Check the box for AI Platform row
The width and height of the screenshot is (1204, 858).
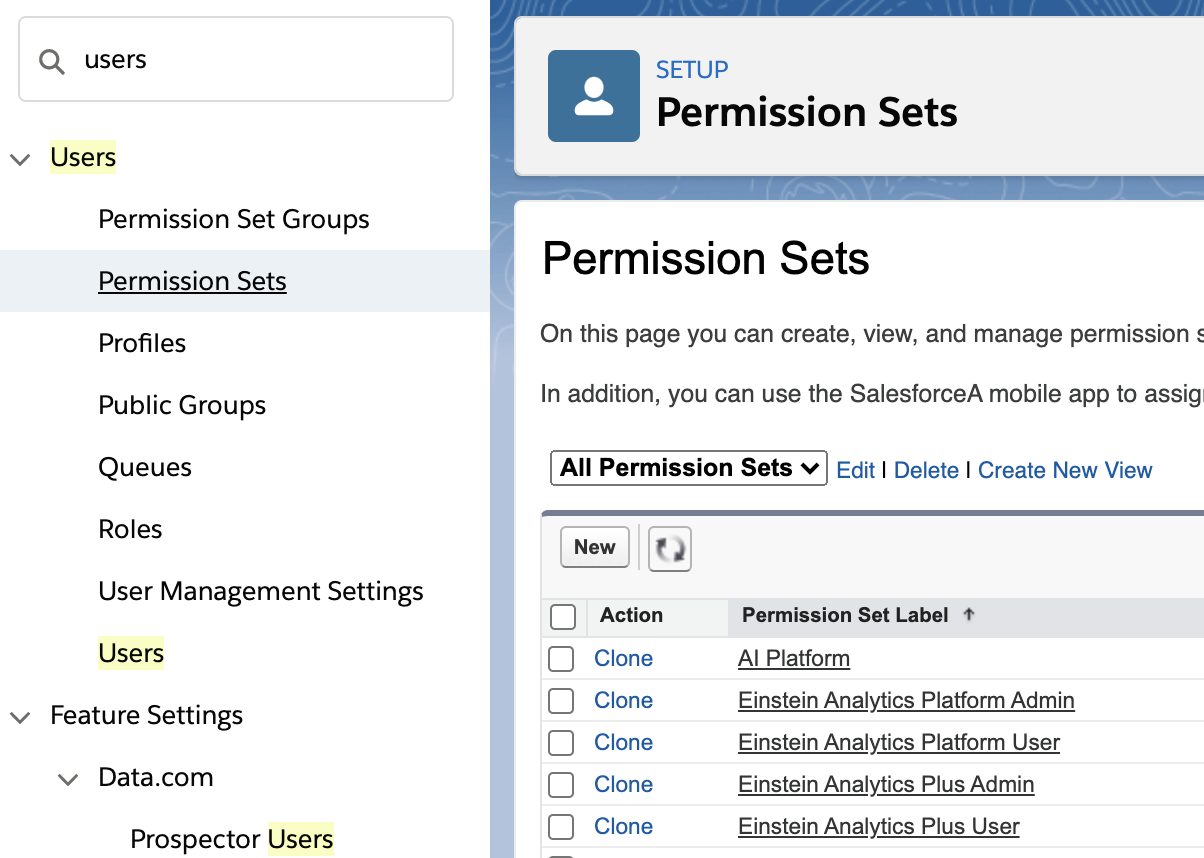[561, 659]
